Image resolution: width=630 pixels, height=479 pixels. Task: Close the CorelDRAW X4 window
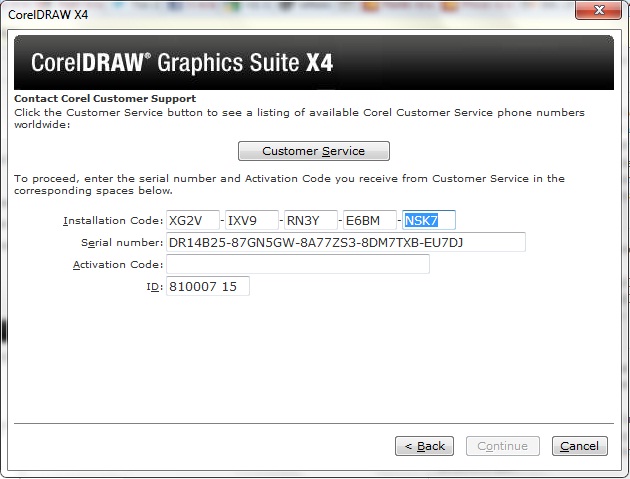pyautogui.click(x=598, y=10)
